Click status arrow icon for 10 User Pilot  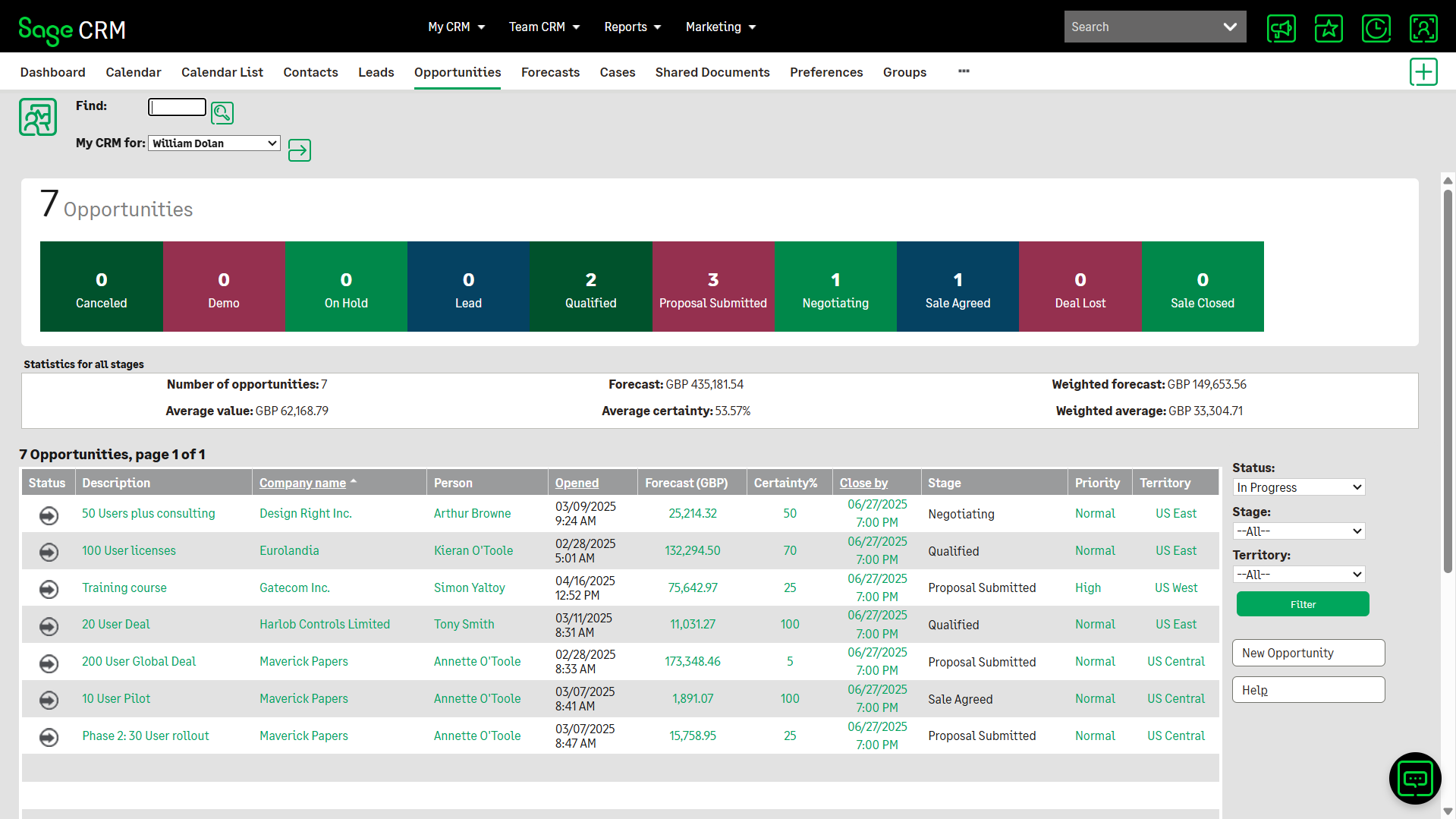(49, 700)
